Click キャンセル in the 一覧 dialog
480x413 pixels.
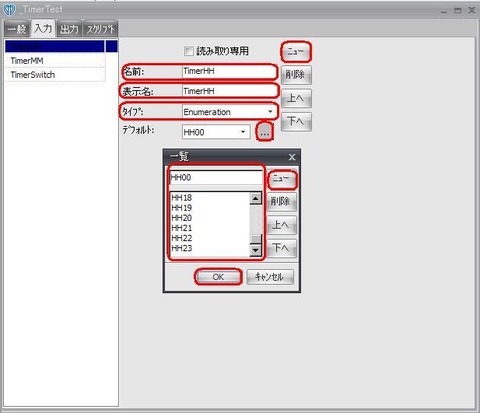270,277
